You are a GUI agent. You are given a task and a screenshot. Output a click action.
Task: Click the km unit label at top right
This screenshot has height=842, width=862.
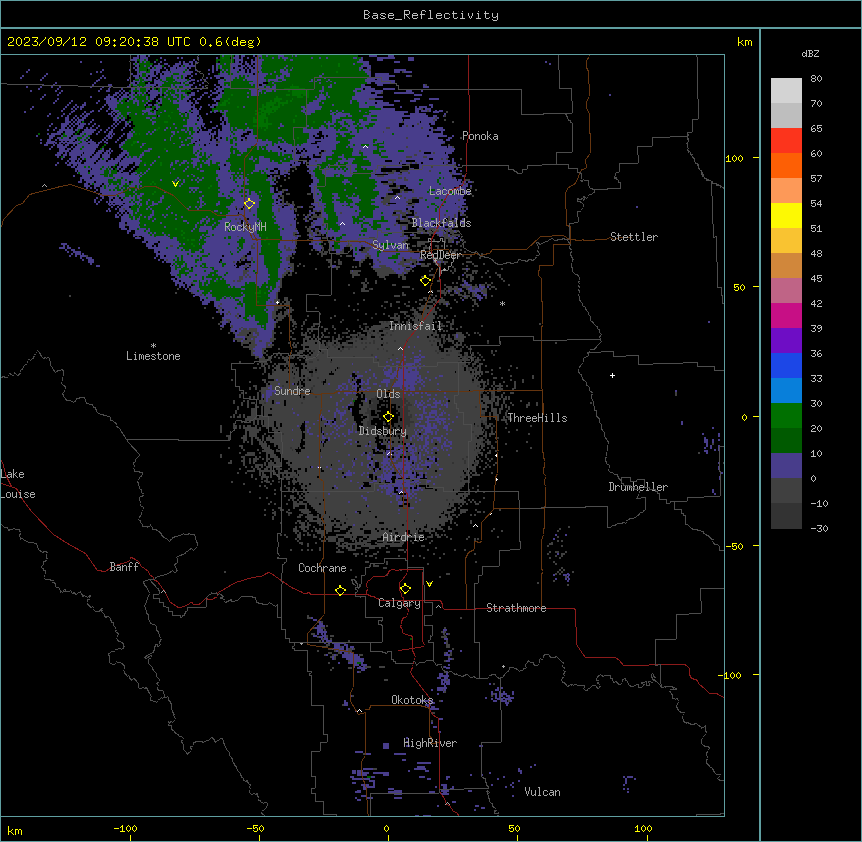coord(744,42)
